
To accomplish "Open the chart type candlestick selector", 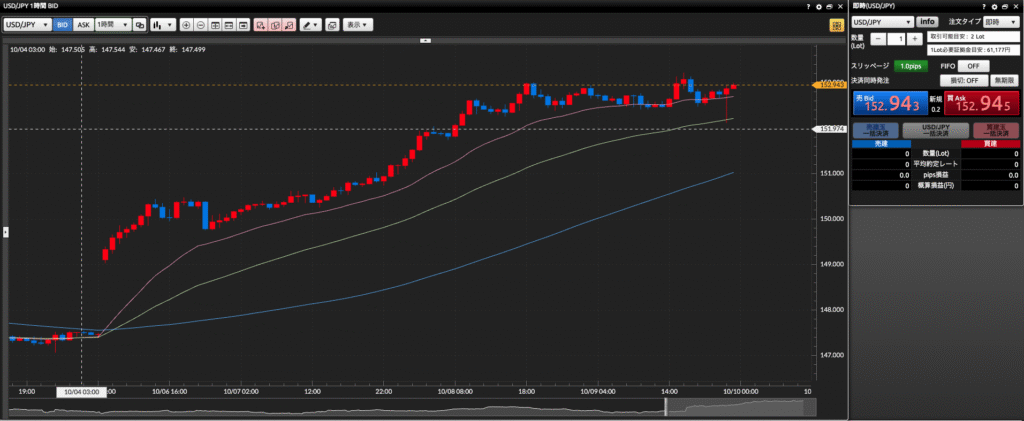I will point(162,23).
